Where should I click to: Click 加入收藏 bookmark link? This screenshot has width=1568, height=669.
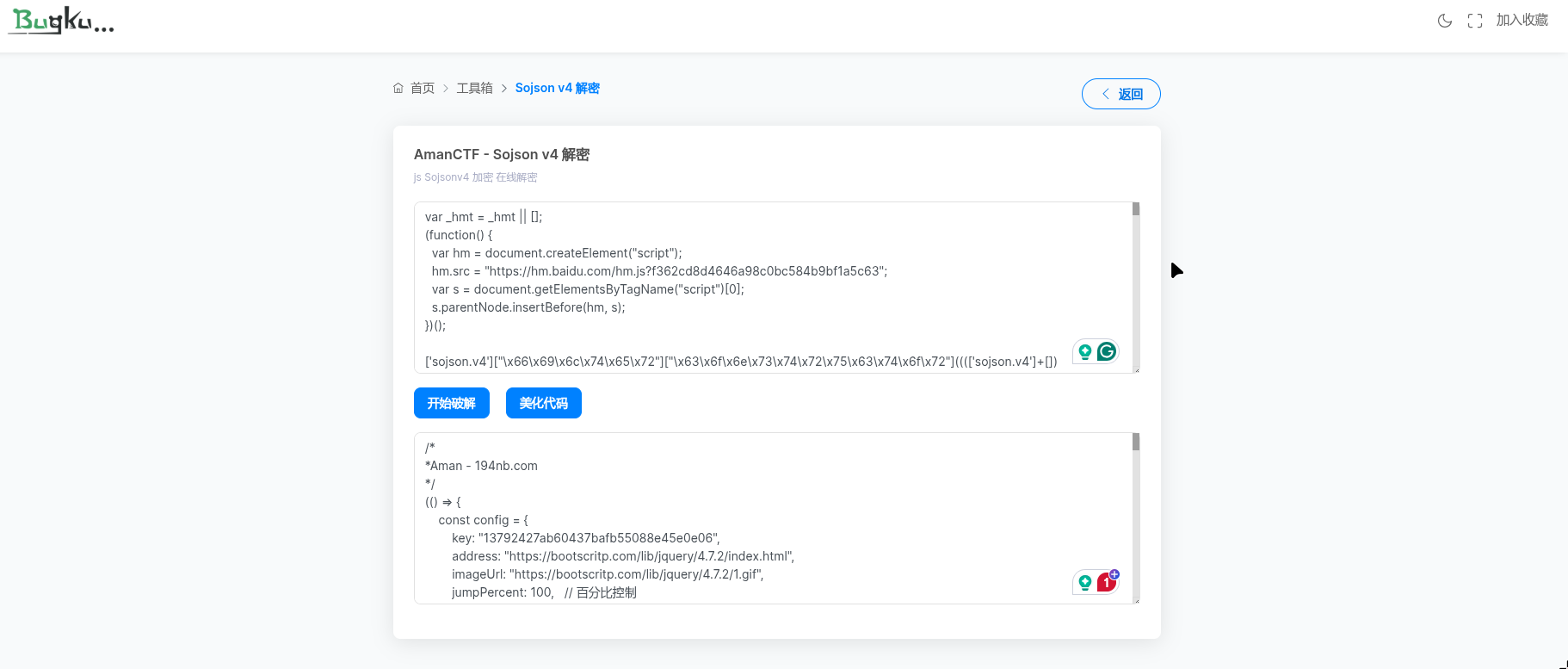click(1522, 20)
